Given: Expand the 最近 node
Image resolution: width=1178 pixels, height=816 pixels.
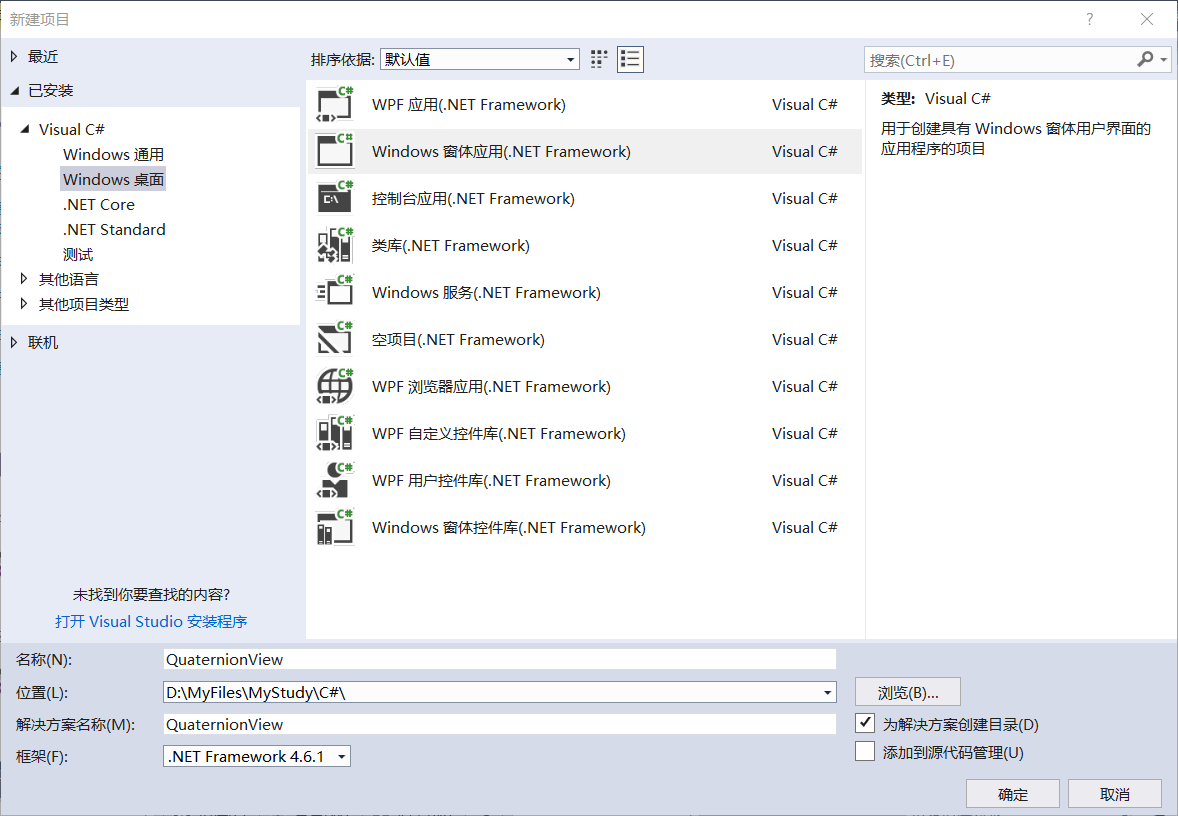Looking at the screenshot, I should click(x=14, y=56).
